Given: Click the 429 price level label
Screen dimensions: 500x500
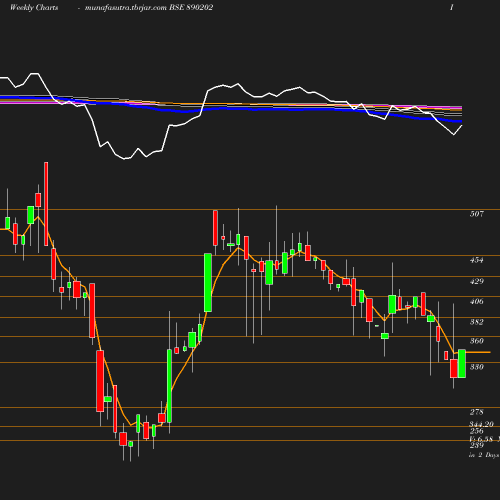Looking at the screenshot, I should (x=477, y=281).
